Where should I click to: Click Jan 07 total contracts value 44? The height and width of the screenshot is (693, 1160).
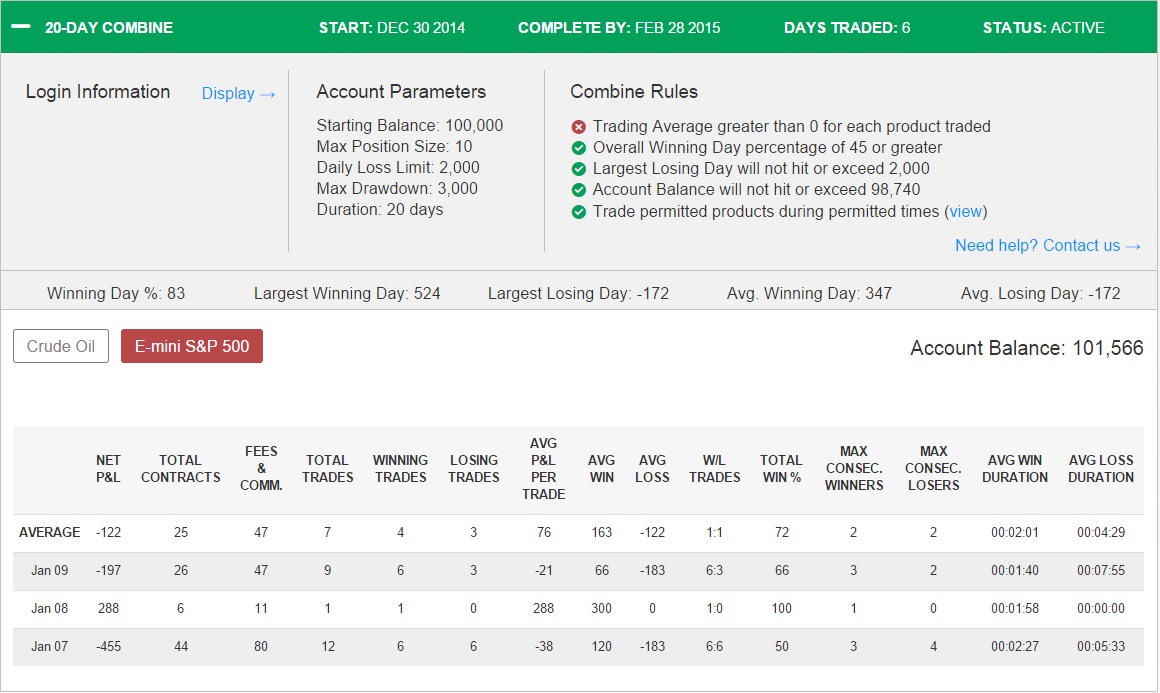[x=181, y=646]
